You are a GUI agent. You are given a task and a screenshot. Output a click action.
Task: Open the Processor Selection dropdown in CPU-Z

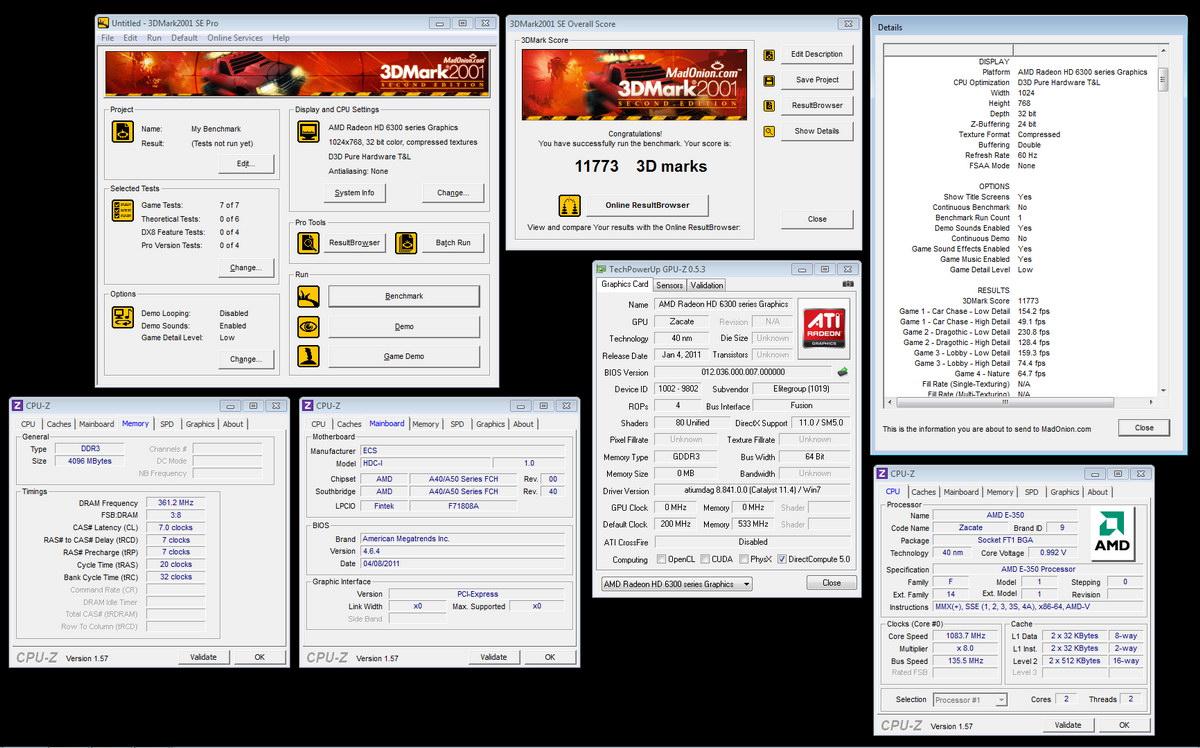[970, 700]
